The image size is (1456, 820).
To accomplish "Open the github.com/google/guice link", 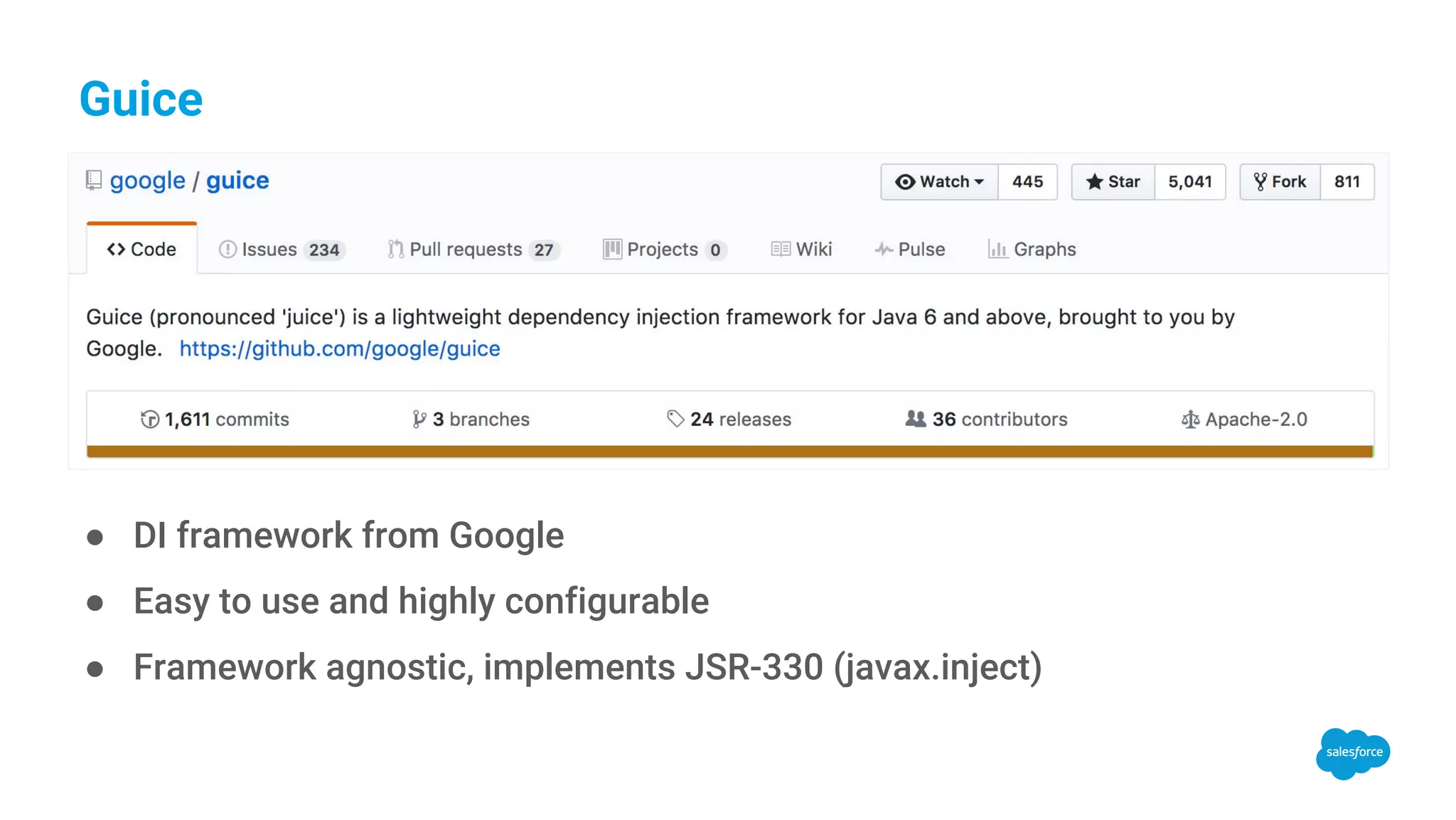I will tap(339, 348).
